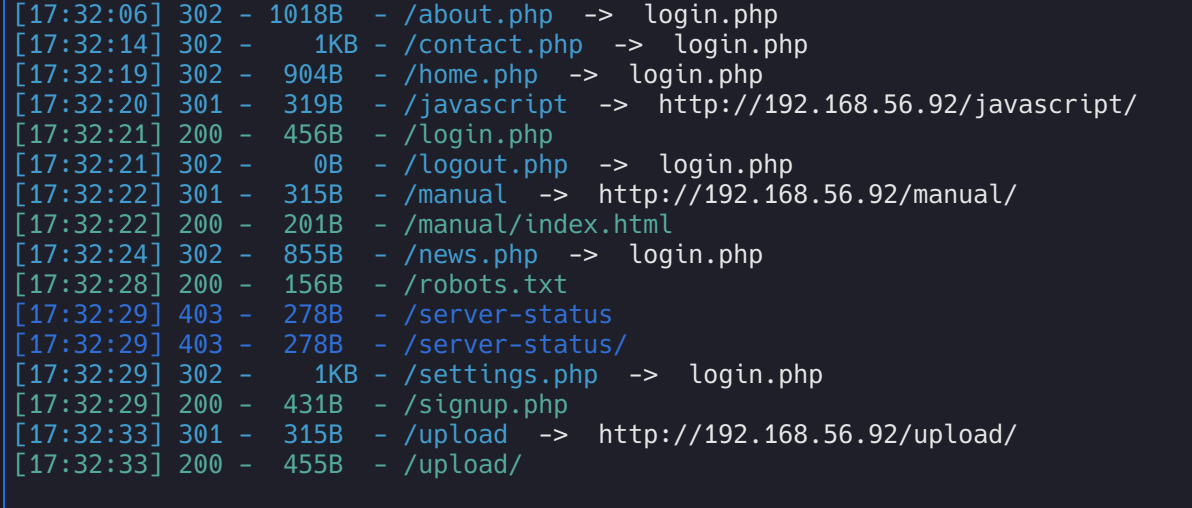Click the 0B response size
The width and height of the screenshot is (1192, 508).
coord(328,165)
